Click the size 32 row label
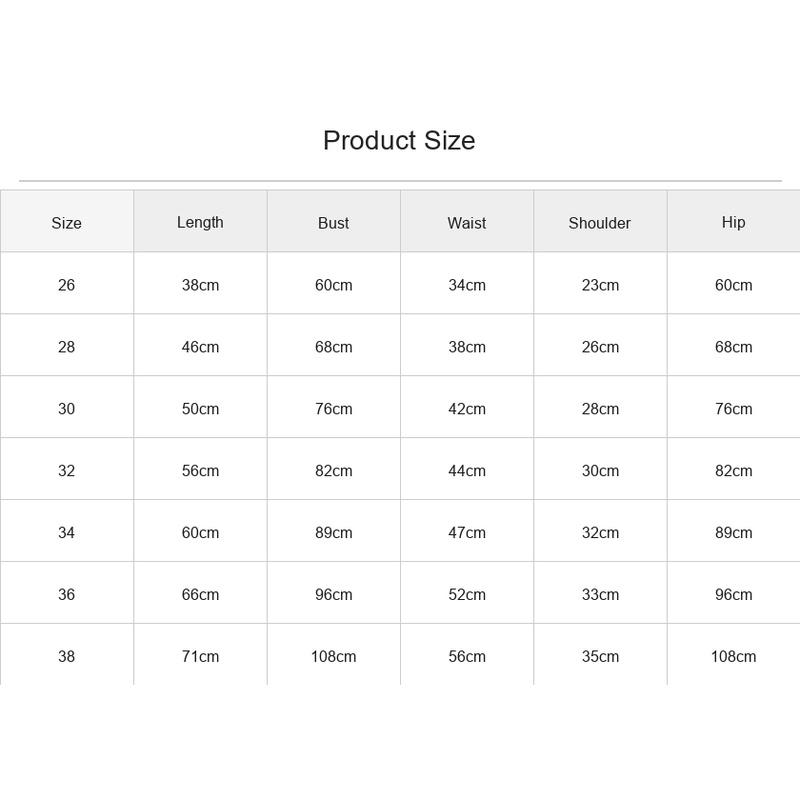This screenshot has height=800, width=800. 66,470
